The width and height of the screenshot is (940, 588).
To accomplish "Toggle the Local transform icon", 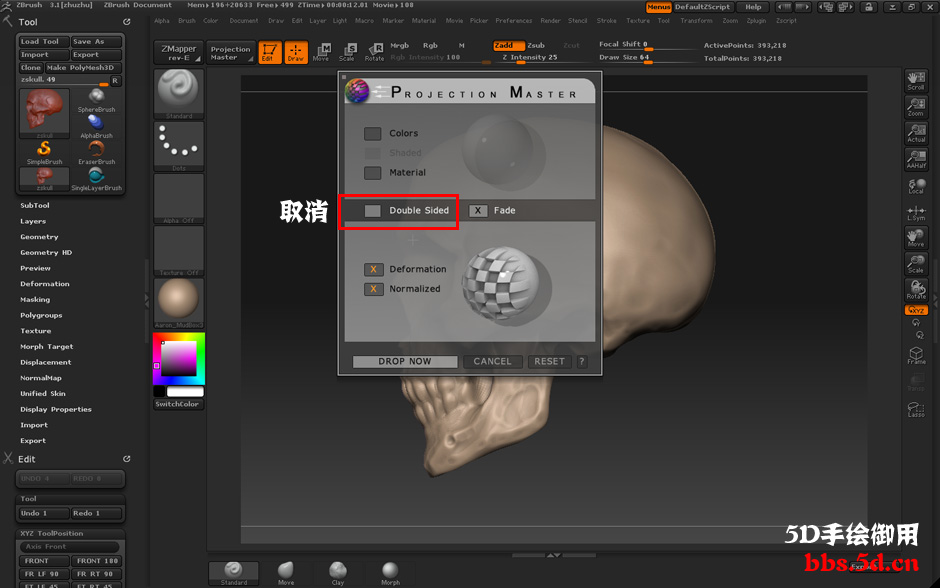I will [916, 186].
